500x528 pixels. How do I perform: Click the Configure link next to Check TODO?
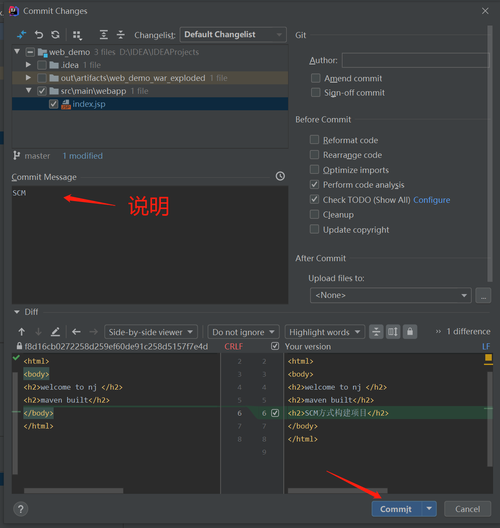[x=432, y=200]
